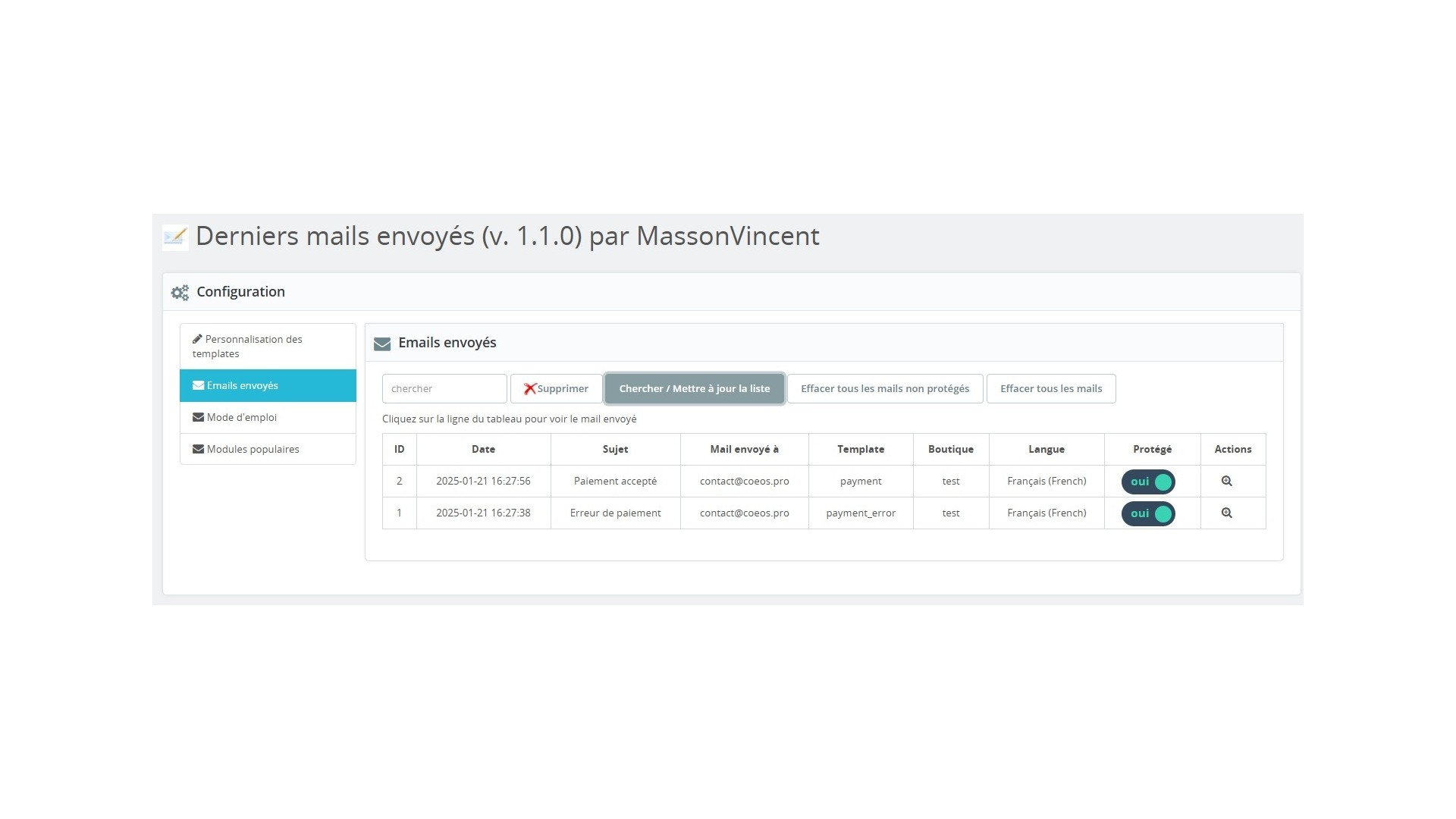Open the Erreur de paiement mail row
Image resolution: width=1456 pixels, height=819 pixels.
tap(615, 513)
